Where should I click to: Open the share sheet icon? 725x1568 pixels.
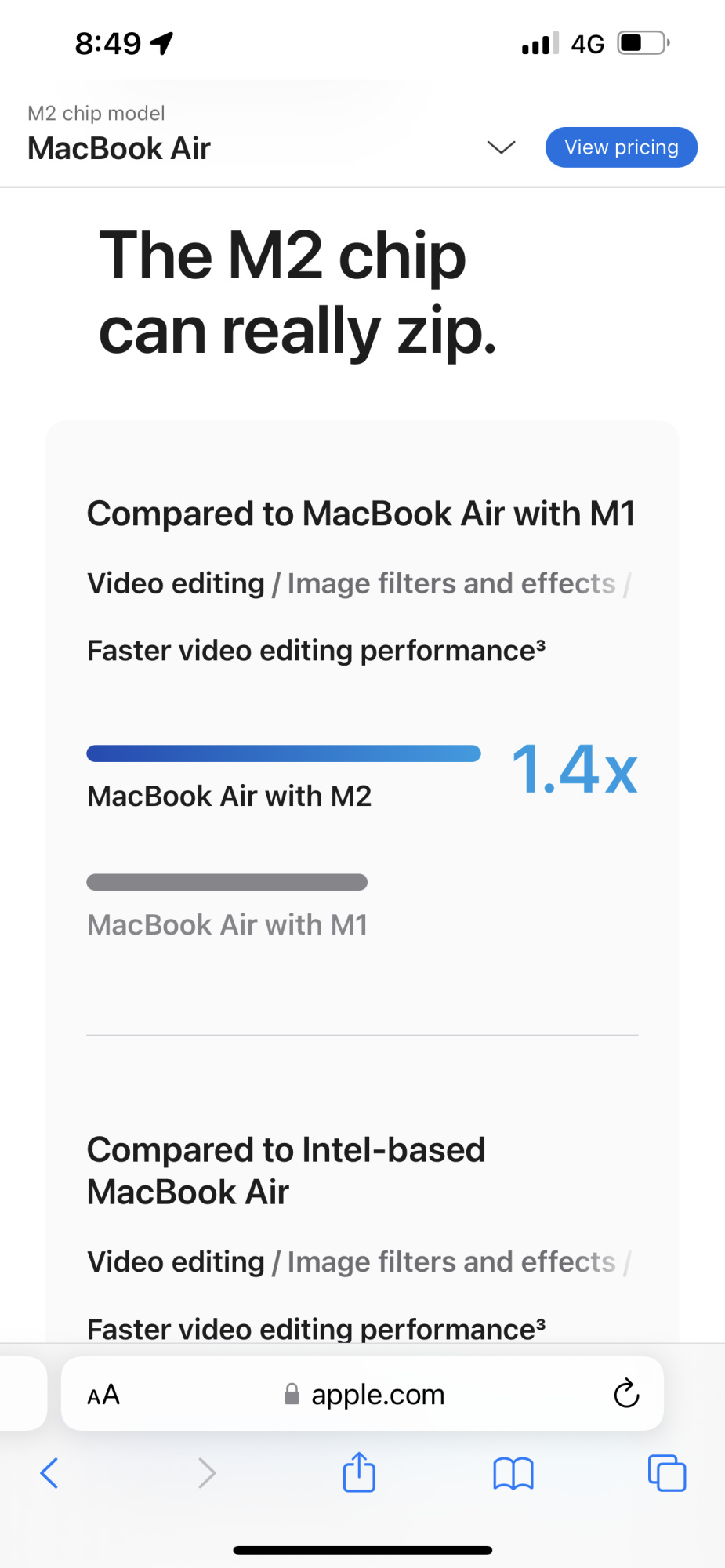[x=359, y=1472]
